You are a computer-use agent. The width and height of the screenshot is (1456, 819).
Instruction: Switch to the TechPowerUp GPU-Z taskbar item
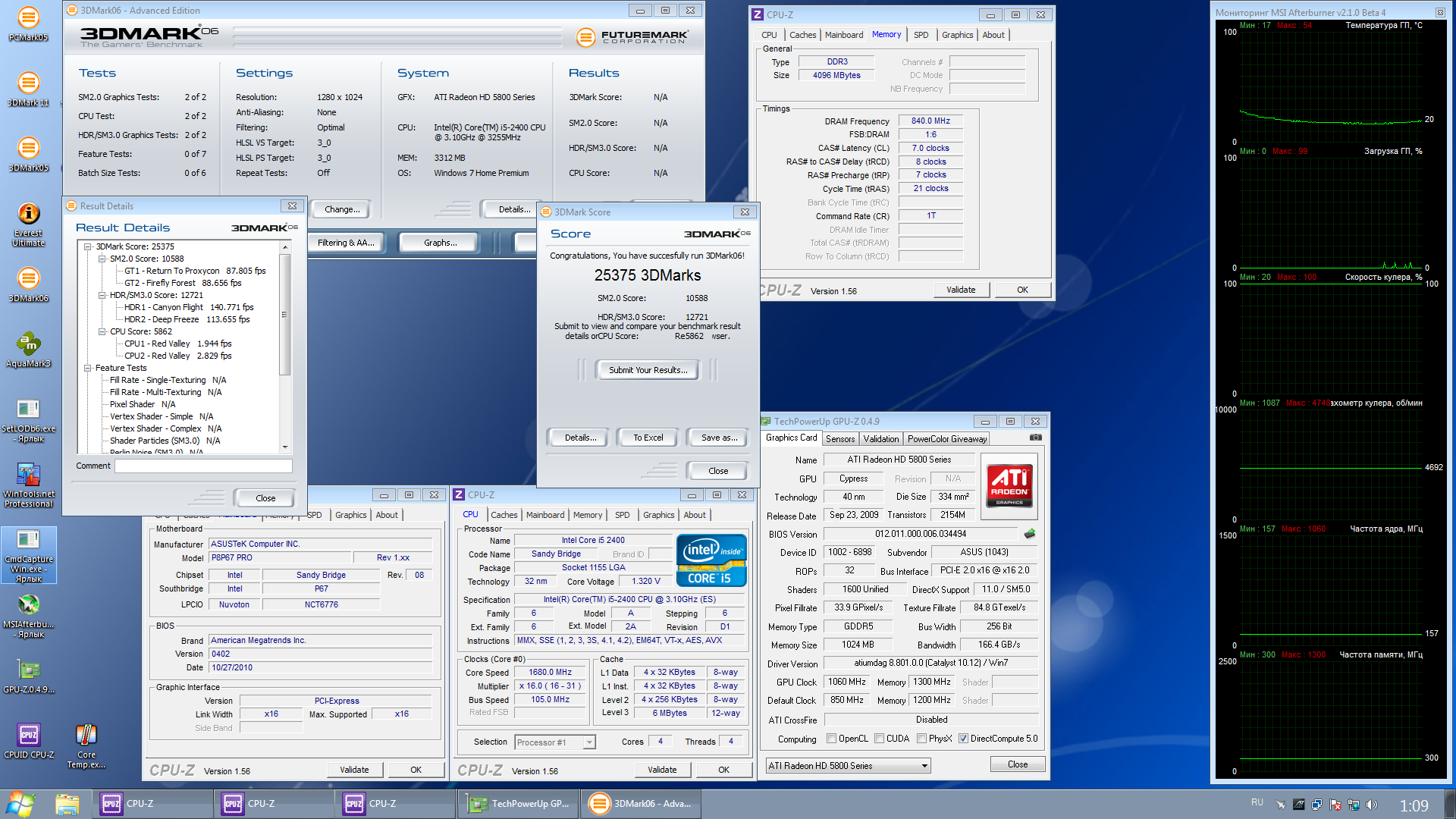pyautogui.click(x=518, y=804)
